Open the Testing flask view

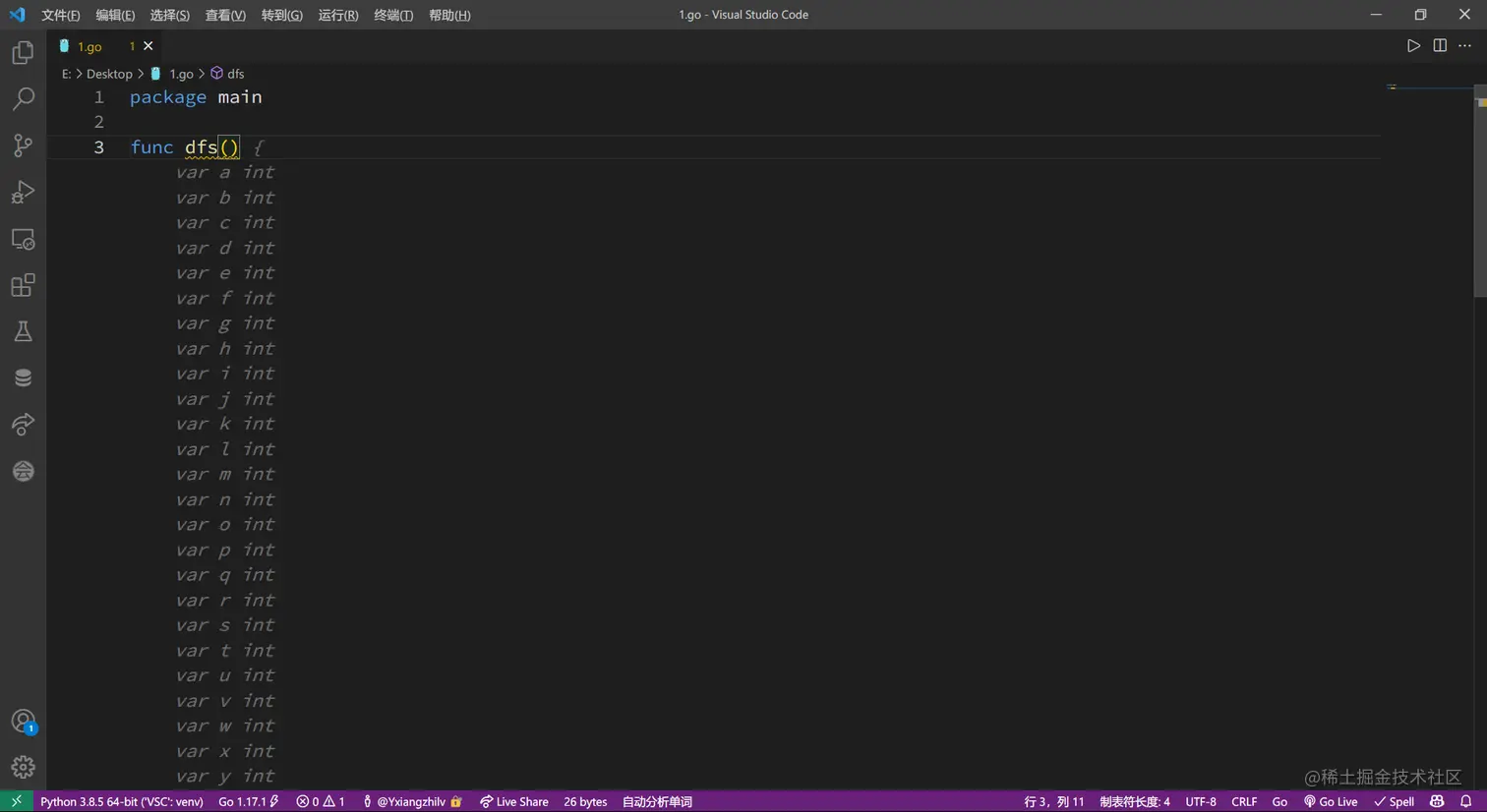click(23, 331)
